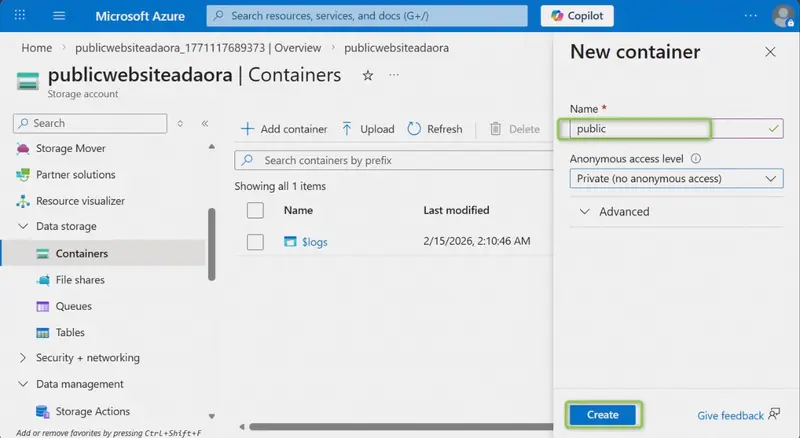800x438 pixels.
Task: Sort by Last modified column header
Action: pyautogui.click(x=456, y=210)
